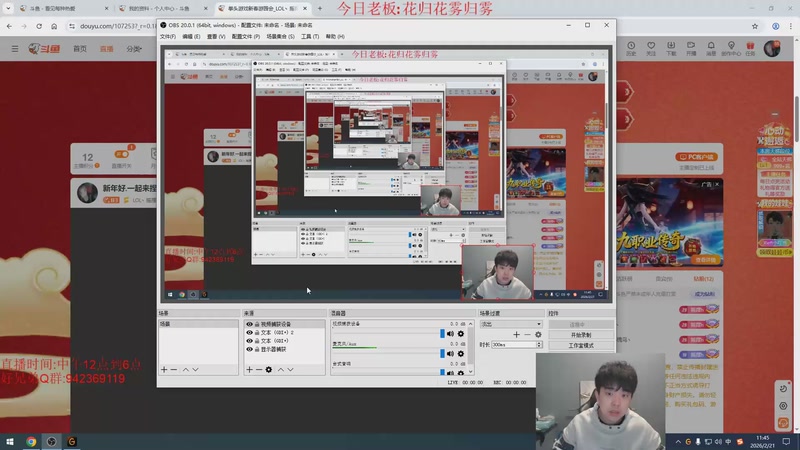Open OBS 帮助(H) menu
The height and width of the screenshot is (450, 800).
click(x=335, y=37)
